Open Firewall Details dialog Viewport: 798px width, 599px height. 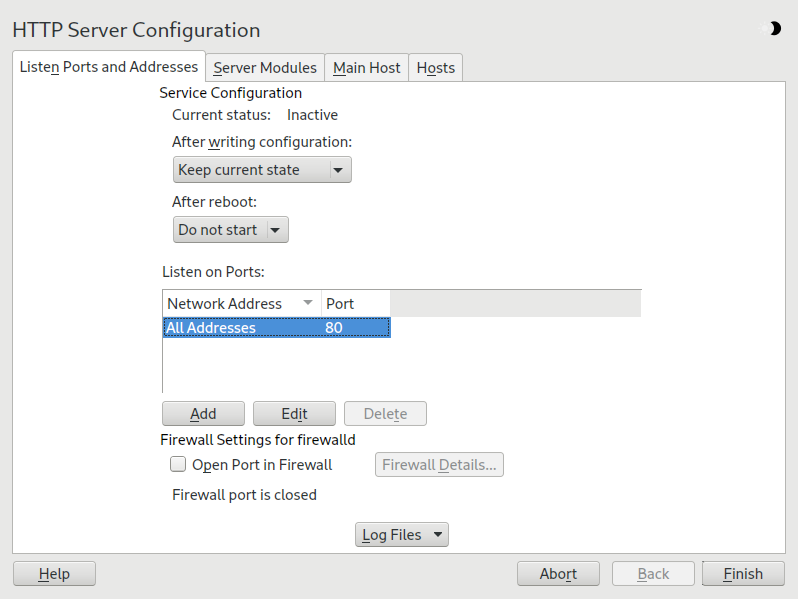(x=439, y=464)
